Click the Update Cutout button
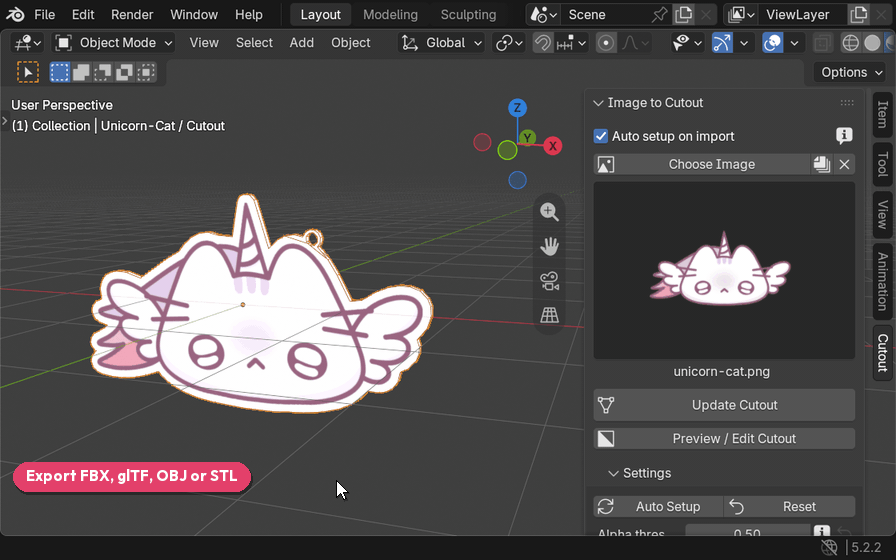The width and height of the screenshot is (896, 560). (724, 405)
